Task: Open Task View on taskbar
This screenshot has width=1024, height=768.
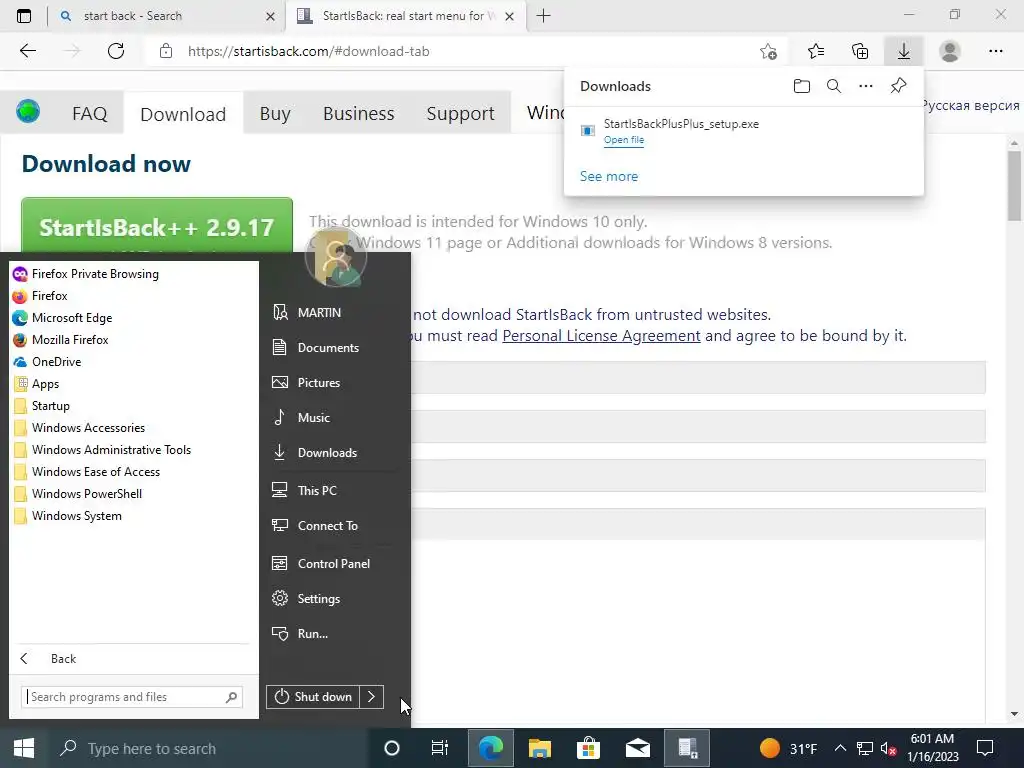Action: click(440, 748)
